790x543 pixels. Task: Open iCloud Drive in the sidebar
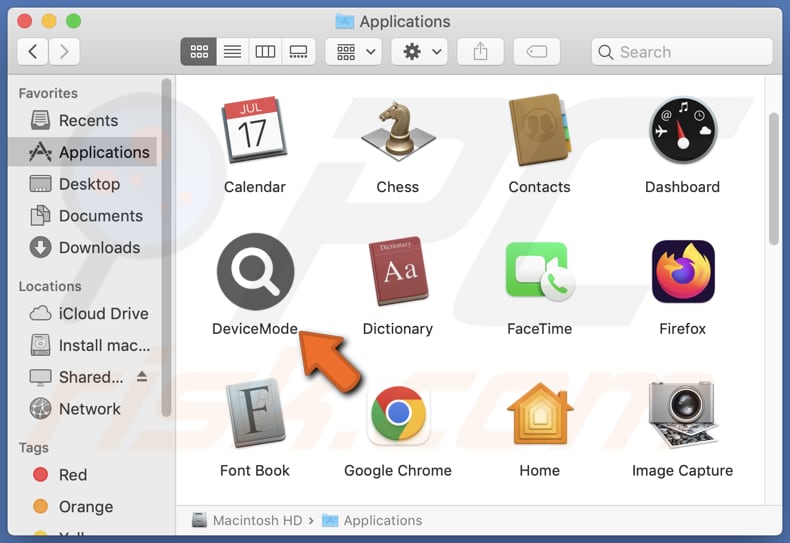coord(83,313)
